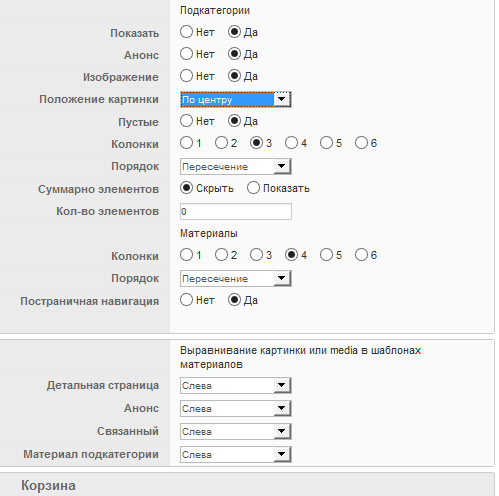
Task: Choose 1 column for subcategories Колонки
Action: [186, 143]
